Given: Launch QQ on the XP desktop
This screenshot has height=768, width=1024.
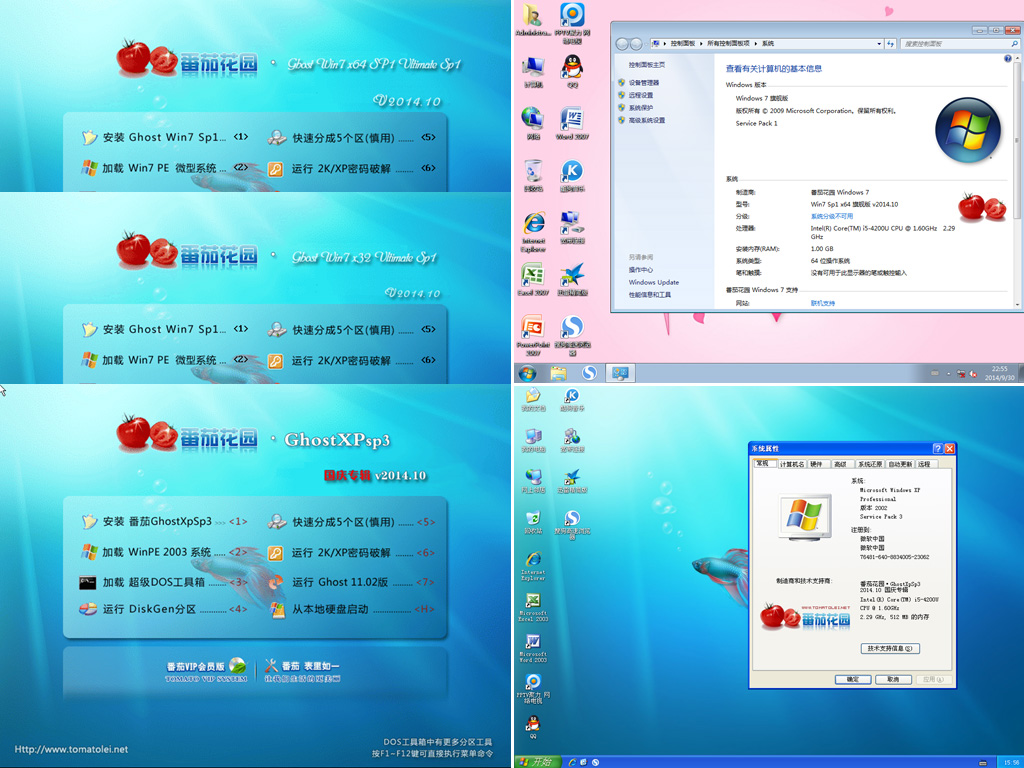Looking at the screenshot, I should (533, 726).
